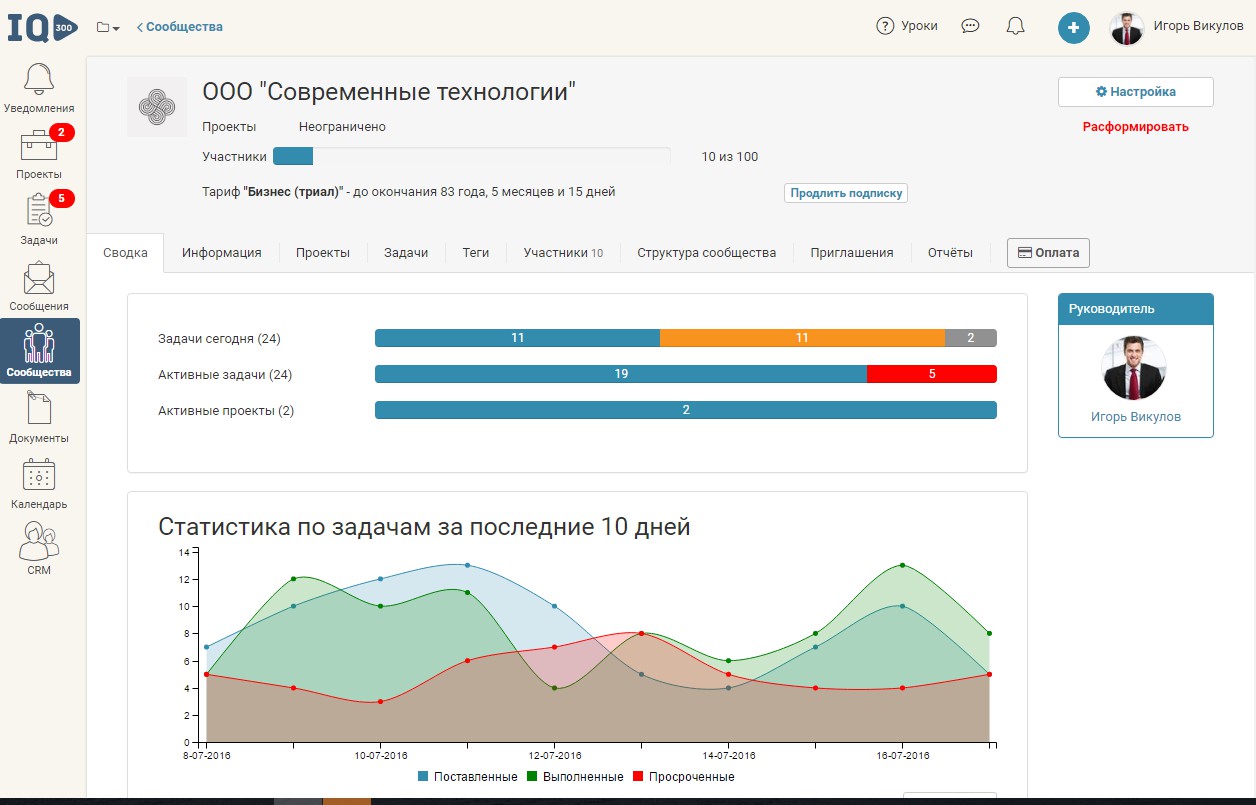This screenshot has width=1256, height=805.
Task: Click the Оплата button
Action: tap(1048, 253)
